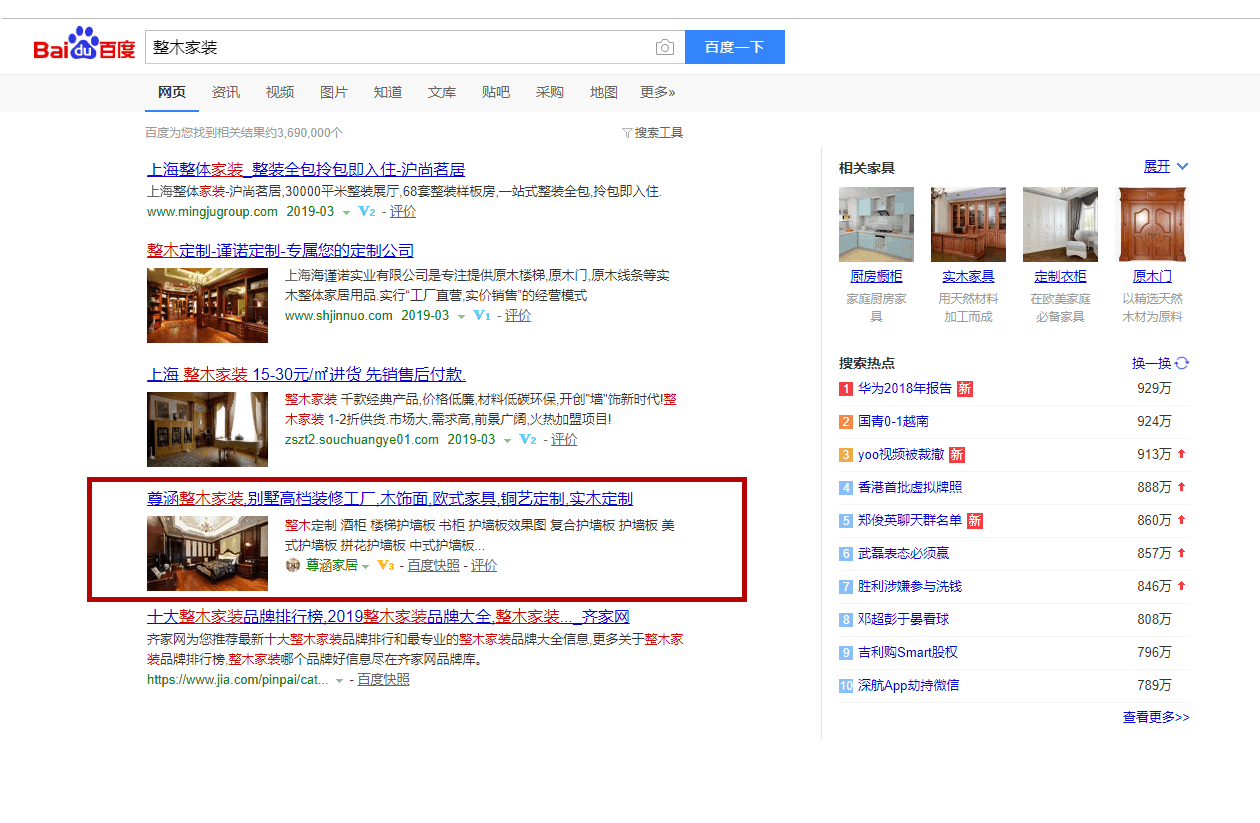Click the refresh icon beside 换一换

coord(1182,363)
